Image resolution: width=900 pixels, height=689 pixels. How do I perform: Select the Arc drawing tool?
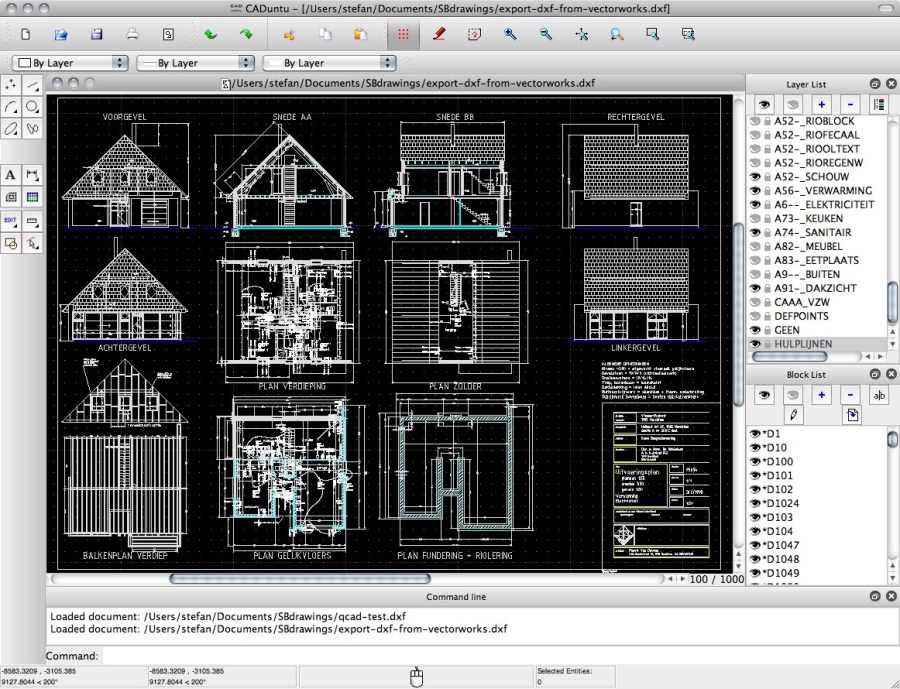click(11, 107)
